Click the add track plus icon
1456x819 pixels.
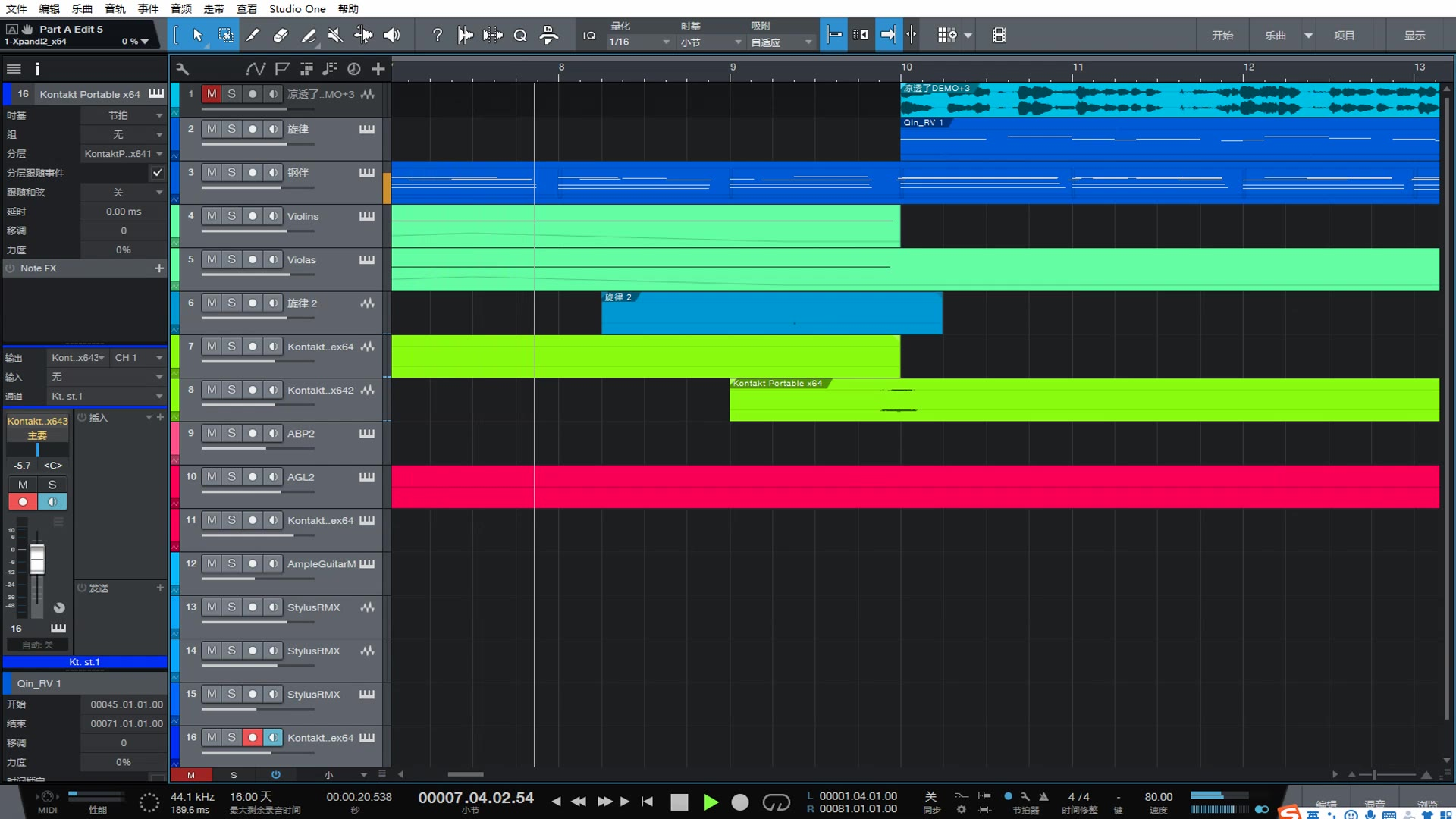378,69
